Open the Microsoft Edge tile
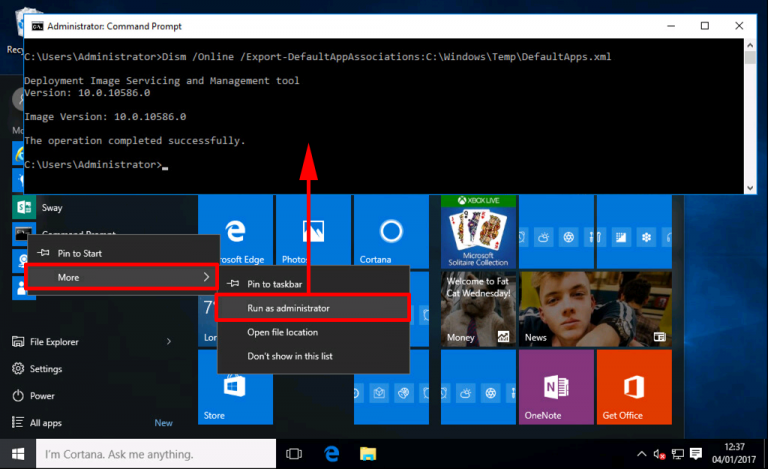768x469 pixels. 236,230
